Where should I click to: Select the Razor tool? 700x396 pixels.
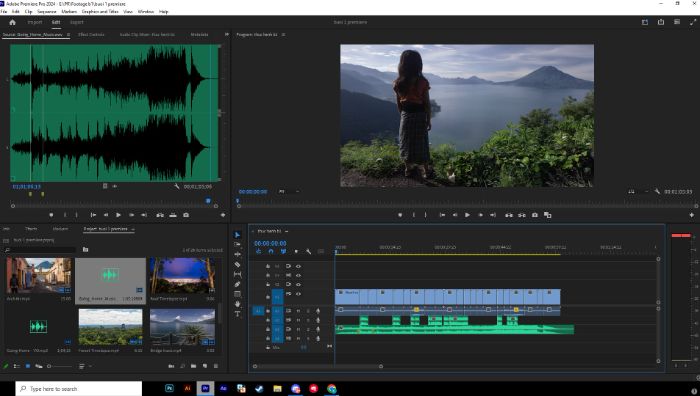(238, 264)
